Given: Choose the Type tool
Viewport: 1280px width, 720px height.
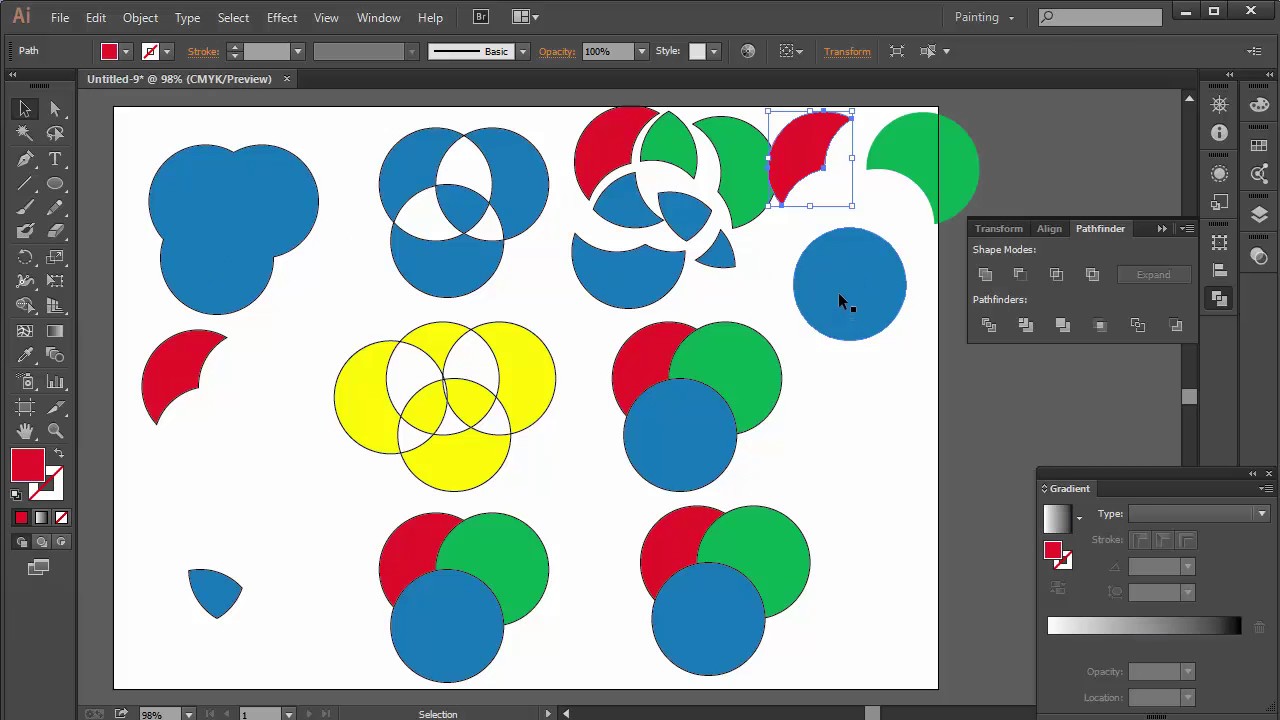Looking at the screenshot, I should click(x=55, y=160).
